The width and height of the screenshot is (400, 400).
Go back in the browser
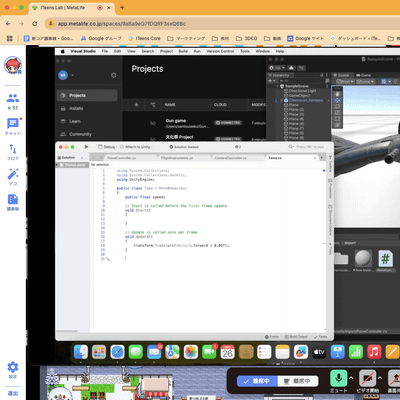pos(8,24)
